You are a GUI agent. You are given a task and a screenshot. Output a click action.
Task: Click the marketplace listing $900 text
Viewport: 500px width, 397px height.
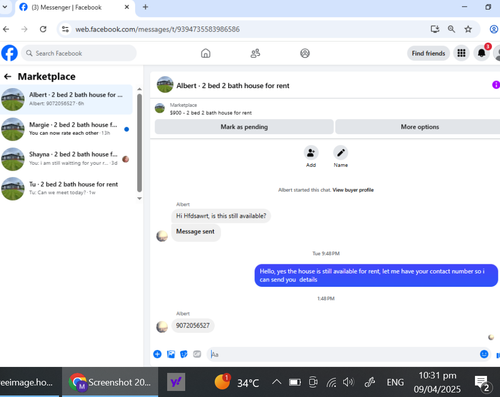(211, 113)
